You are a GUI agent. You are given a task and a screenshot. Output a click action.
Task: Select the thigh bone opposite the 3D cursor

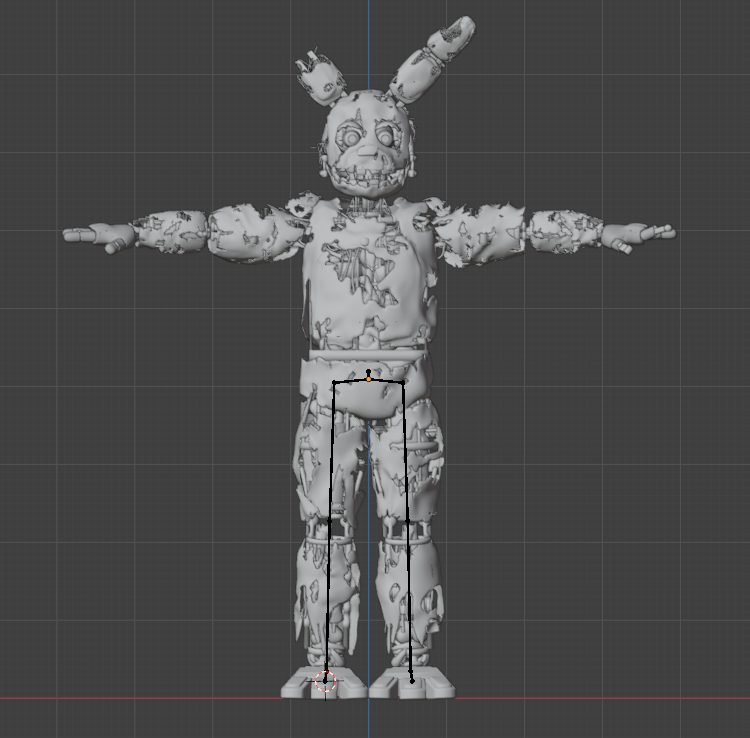coord(406,451)
